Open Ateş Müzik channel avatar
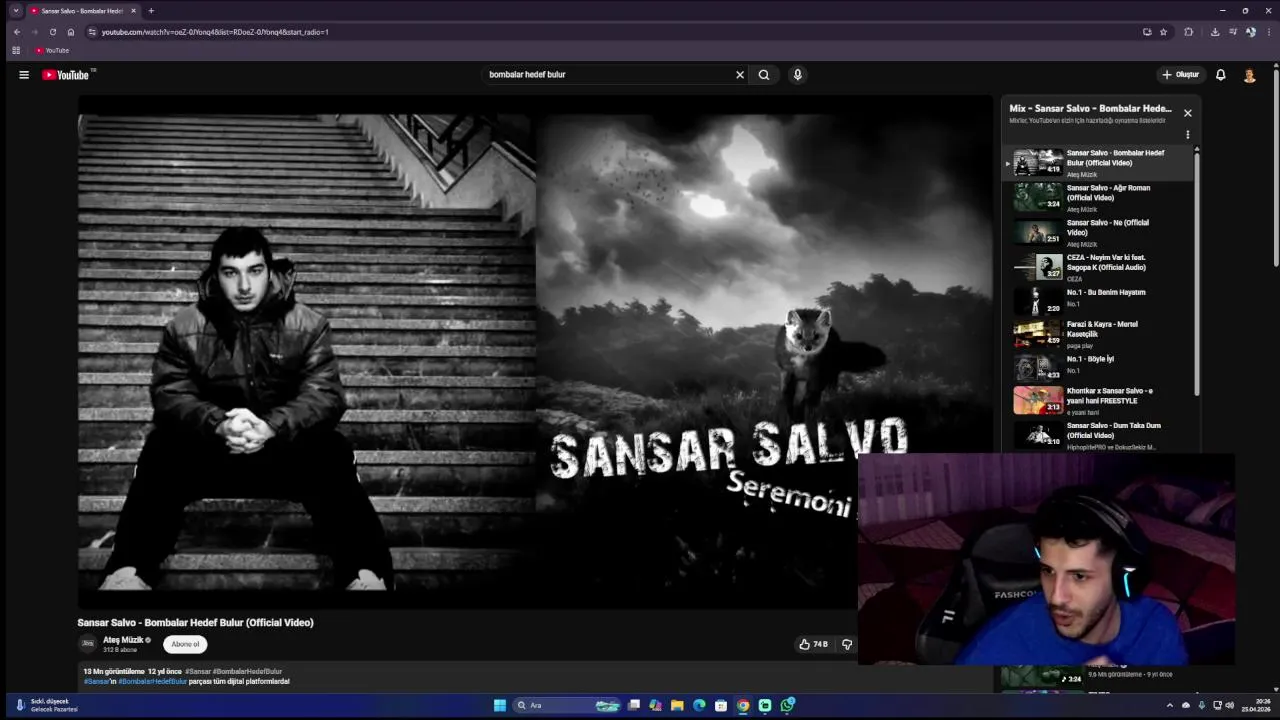Image resolution: width=1280 pixels, height=720 pixels. (x=87, y=644)
